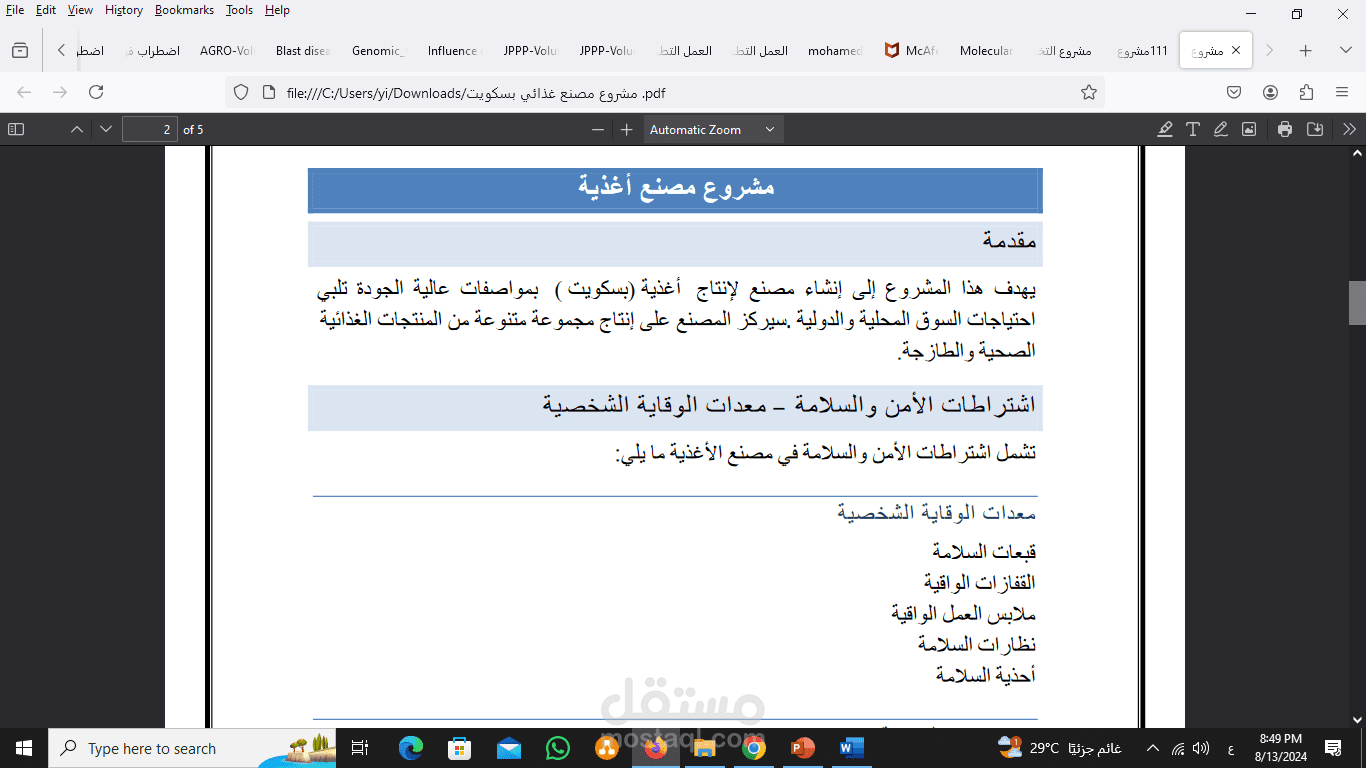Viewport: 1366px width, 768px height.
Task: Zoom in on the PDF page
Action: tap(625, 128)
